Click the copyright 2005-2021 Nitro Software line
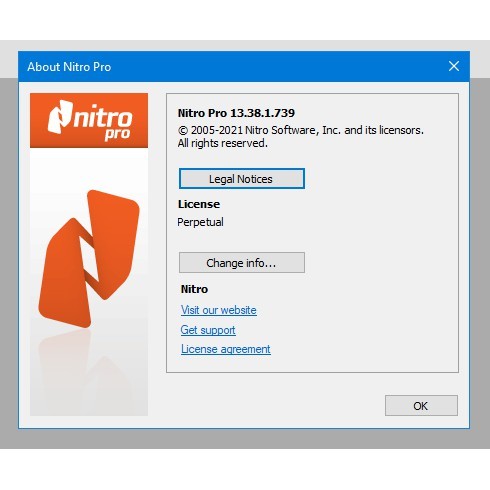This screenshot has width=490, height=490. [x=301, y=130]
